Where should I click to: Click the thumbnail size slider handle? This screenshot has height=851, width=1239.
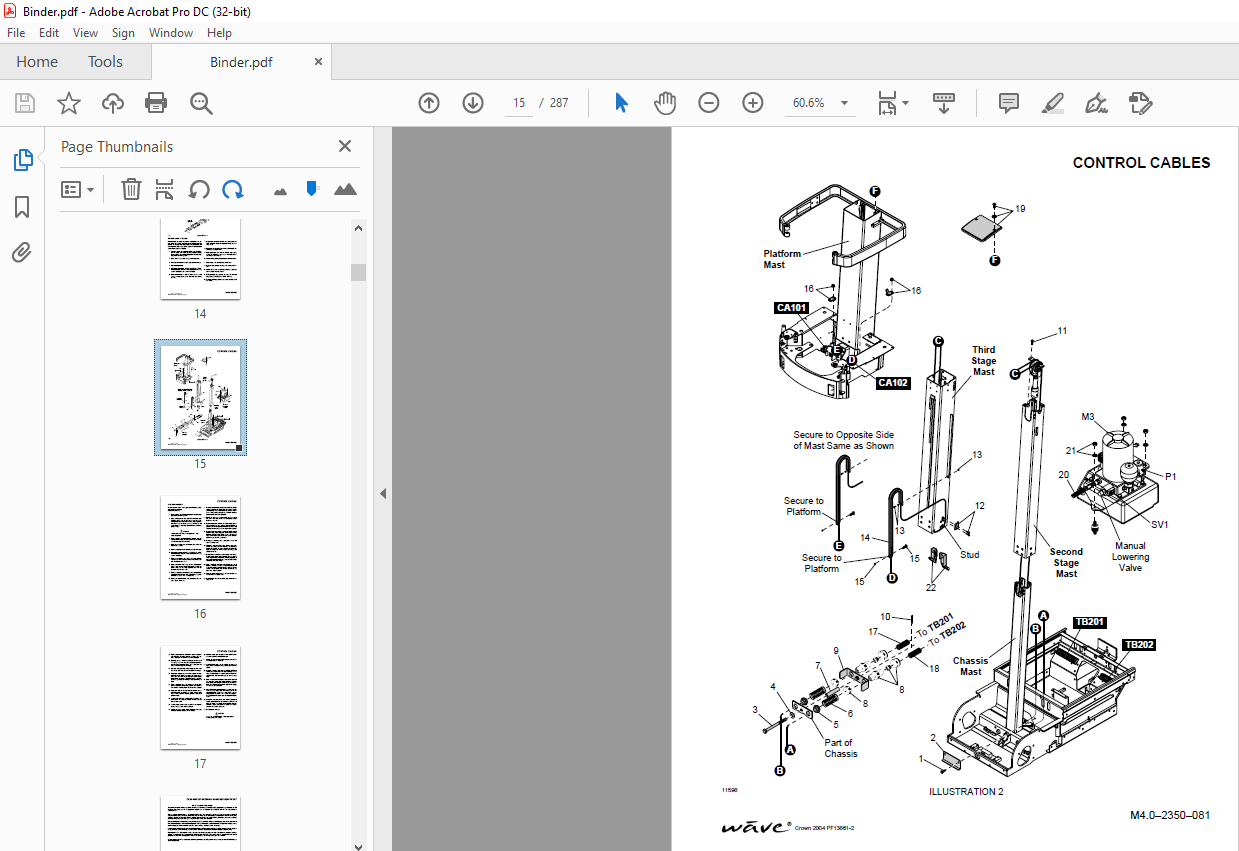pyautogui.click(x=312, y=188)
